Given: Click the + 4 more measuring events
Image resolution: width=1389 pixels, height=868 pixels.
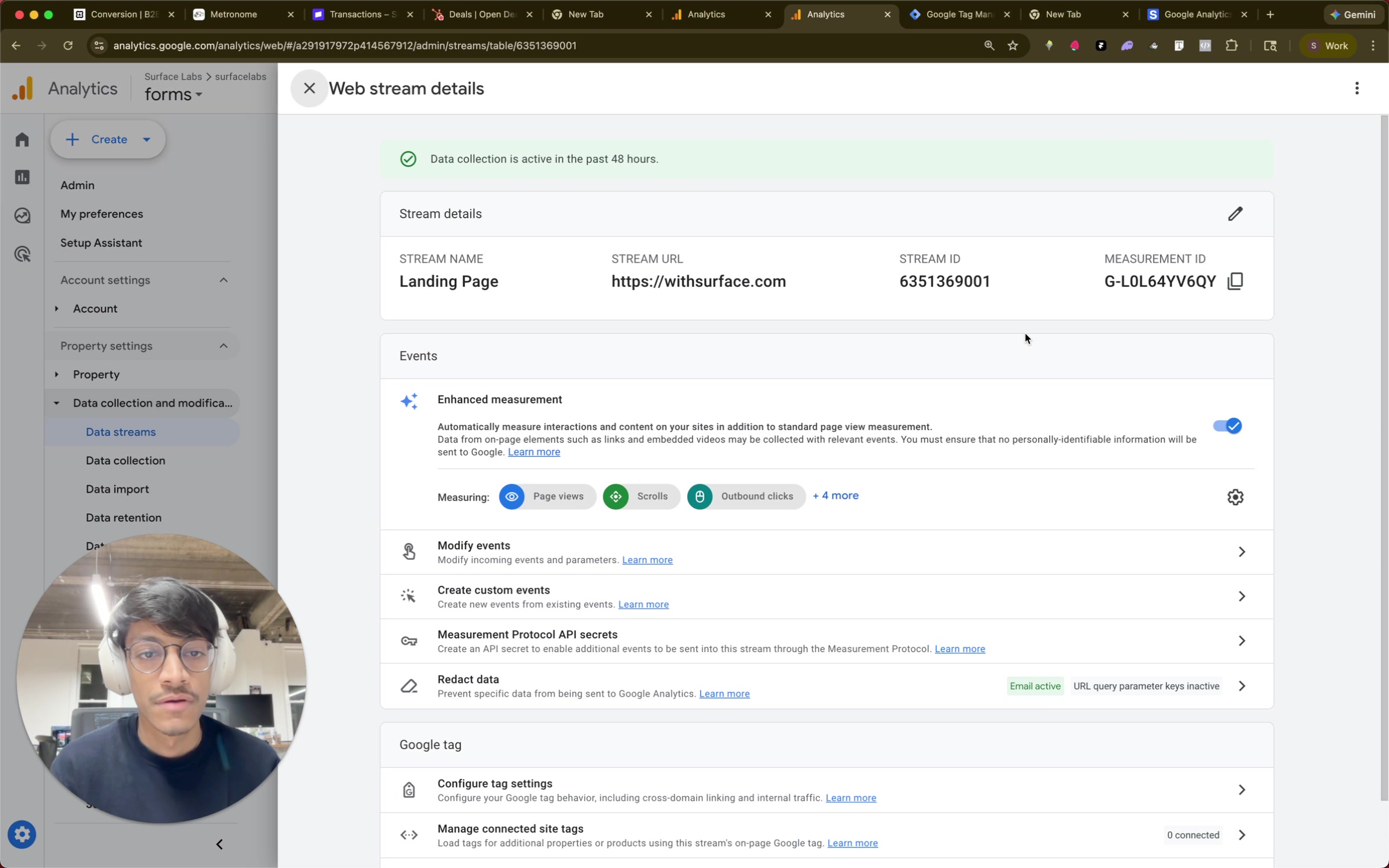Looking at the screenshot, I should click(x=835, y=495).
